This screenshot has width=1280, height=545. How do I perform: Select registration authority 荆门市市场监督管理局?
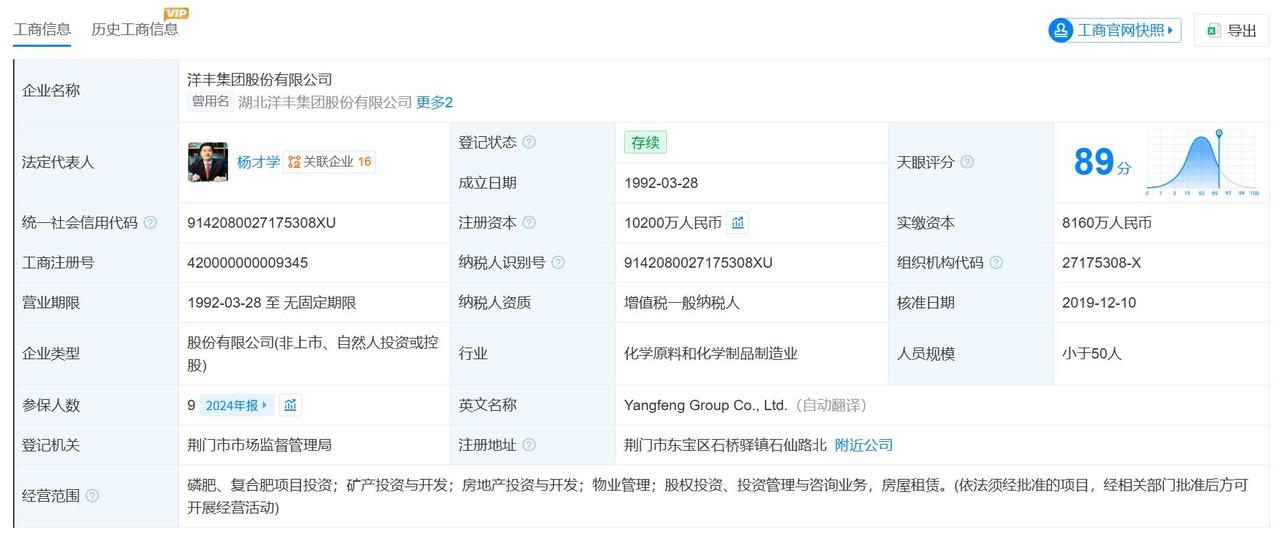[259, 445]
